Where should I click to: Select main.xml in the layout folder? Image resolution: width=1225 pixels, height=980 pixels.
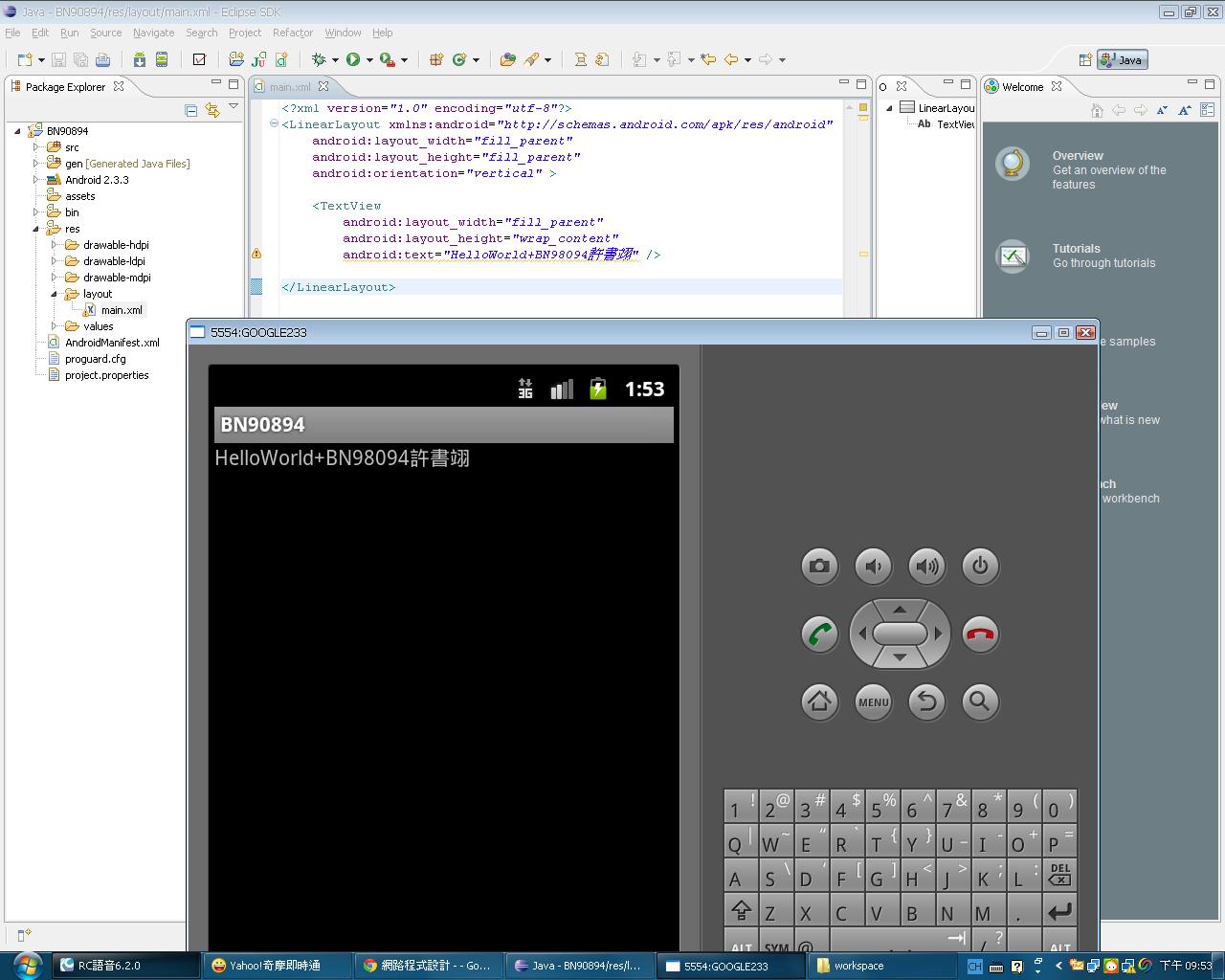[x=122, y=310]
